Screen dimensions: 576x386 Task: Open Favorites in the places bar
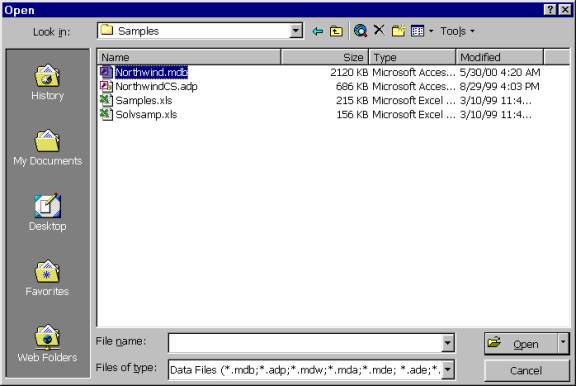47,278
